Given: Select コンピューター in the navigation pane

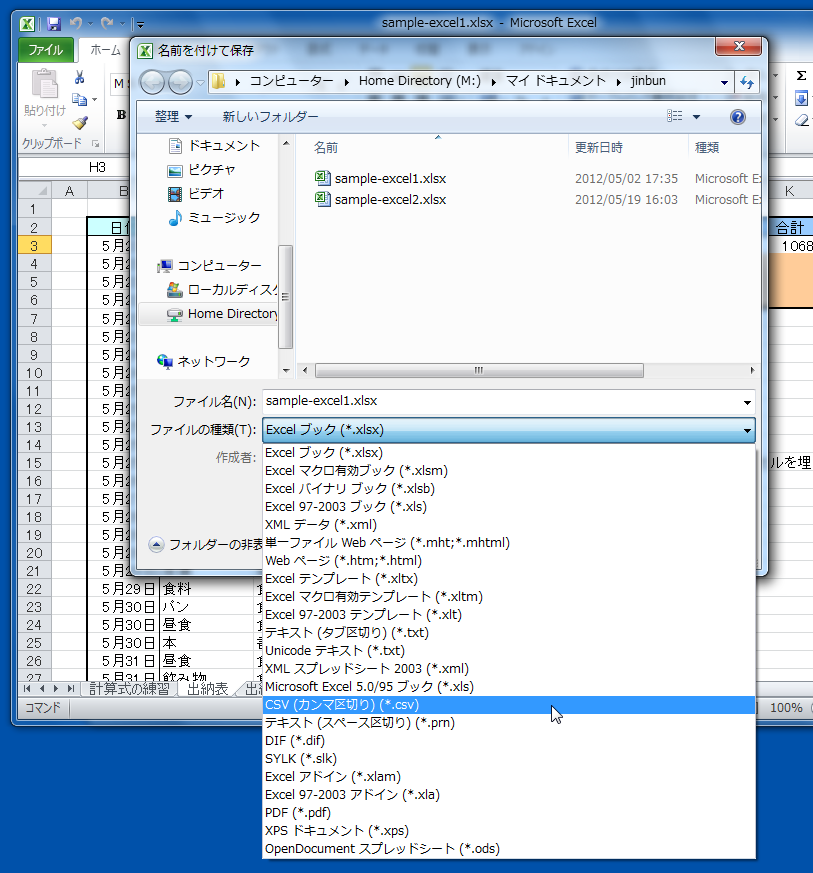Looking at the screenshot, I should [209, 266].
